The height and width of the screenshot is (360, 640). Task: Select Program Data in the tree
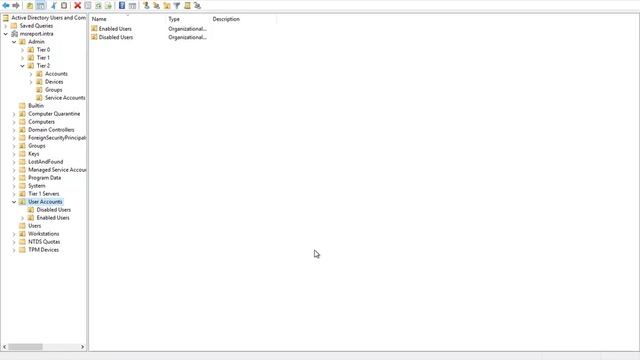(44, 178)
